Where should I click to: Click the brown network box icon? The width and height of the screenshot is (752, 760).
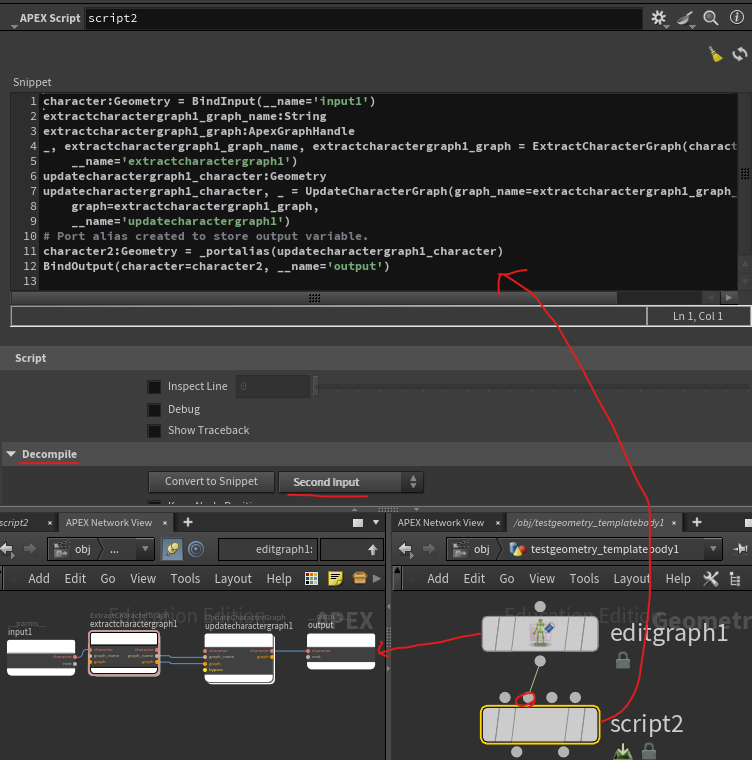tap(360, 578)
